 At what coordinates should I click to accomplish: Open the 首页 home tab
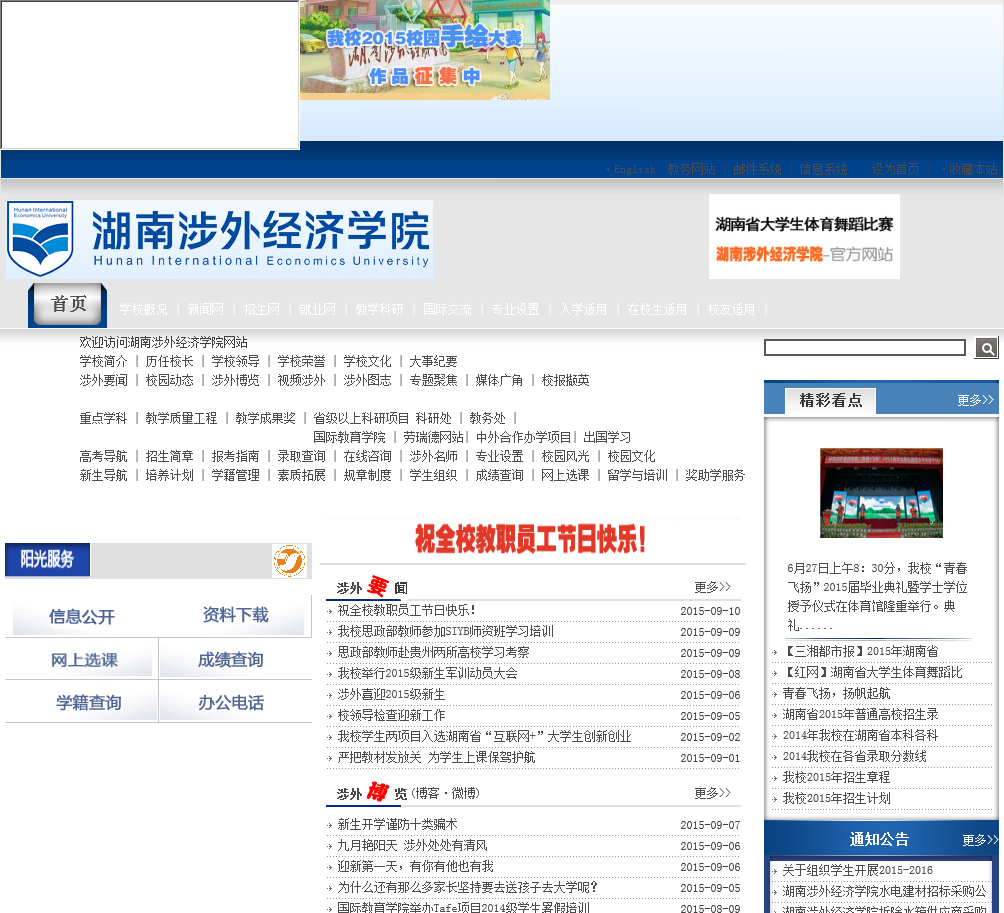(x=68, y=305)
